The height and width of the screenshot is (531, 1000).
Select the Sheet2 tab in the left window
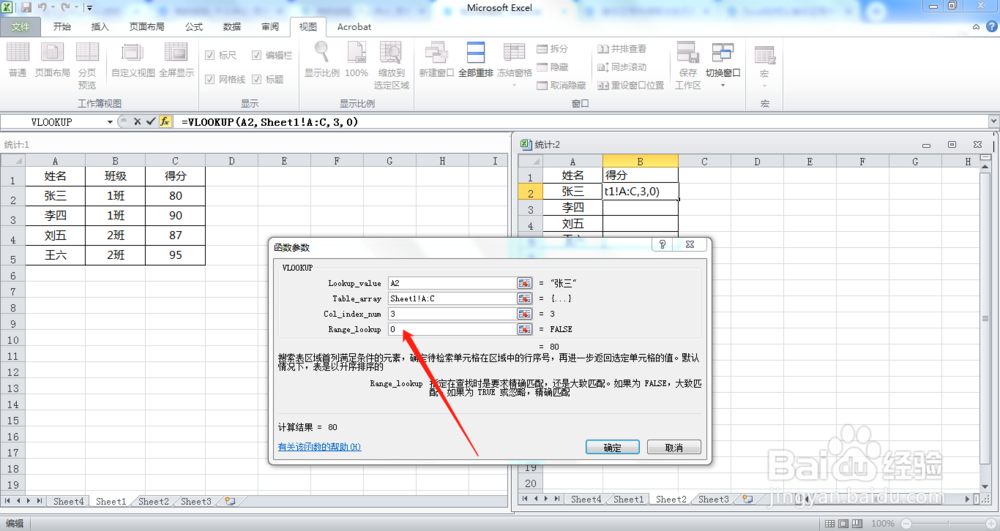(154, 502)
